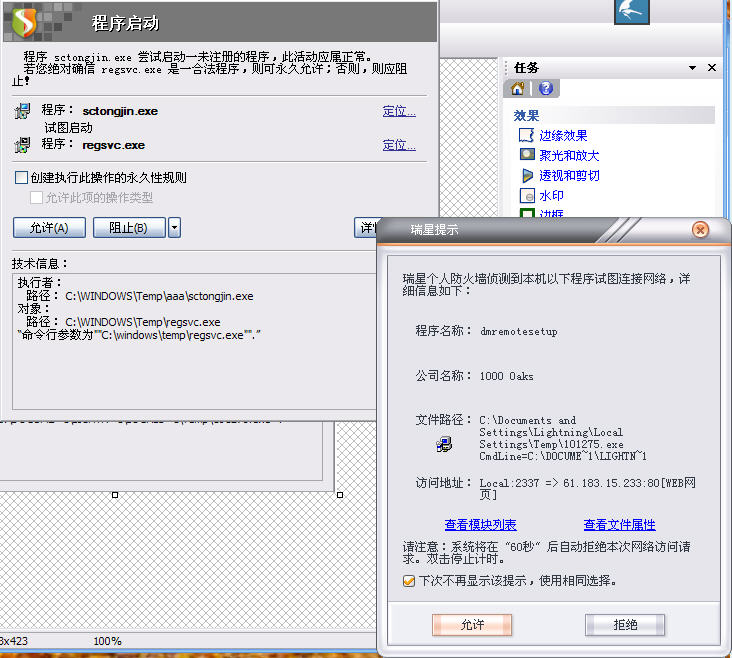Click the bottom-middle selection handle on canvas
Viewport: 732px width, 658px height.
click(x=115, y=495)
